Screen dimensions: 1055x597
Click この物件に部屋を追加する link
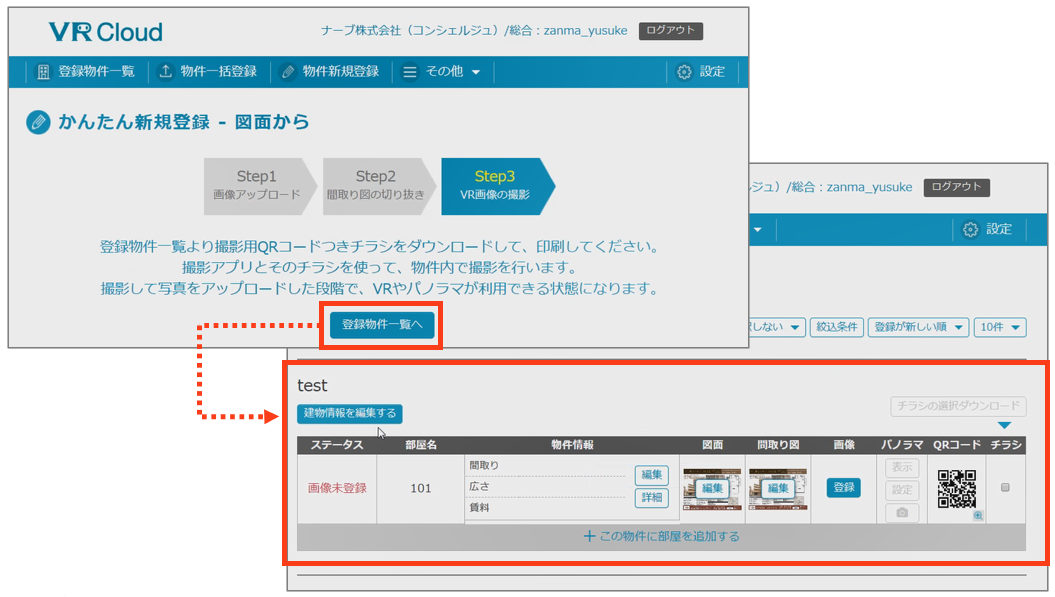point(661,537)
